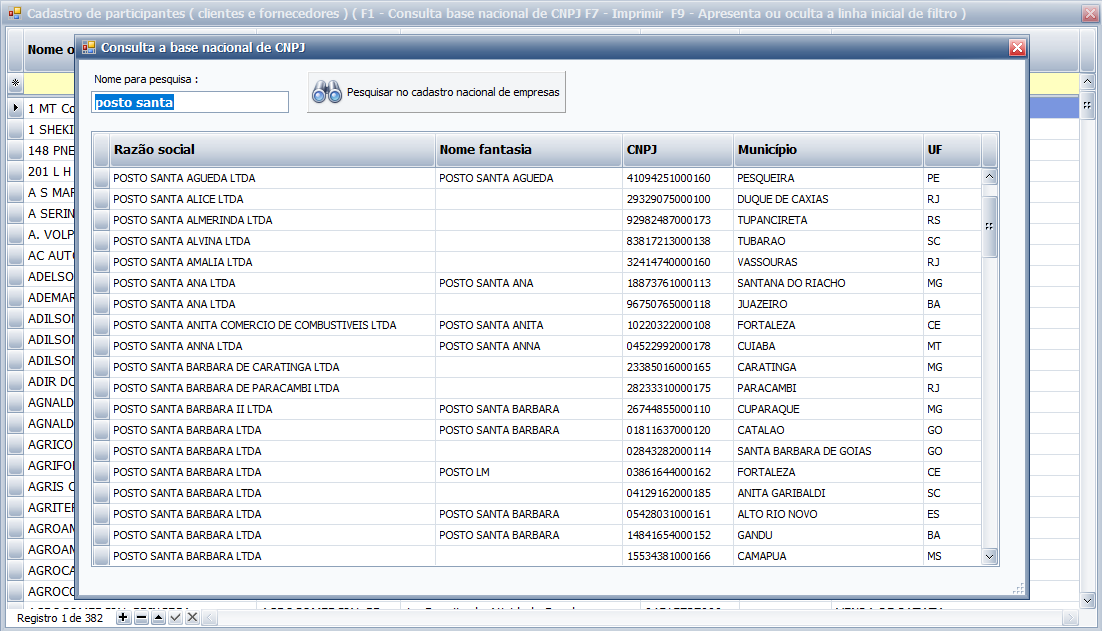This screenshot has width=1102, height=631.
Task: Select the 1 SHEKI row in participants list
Action: [x=50, y=130]
